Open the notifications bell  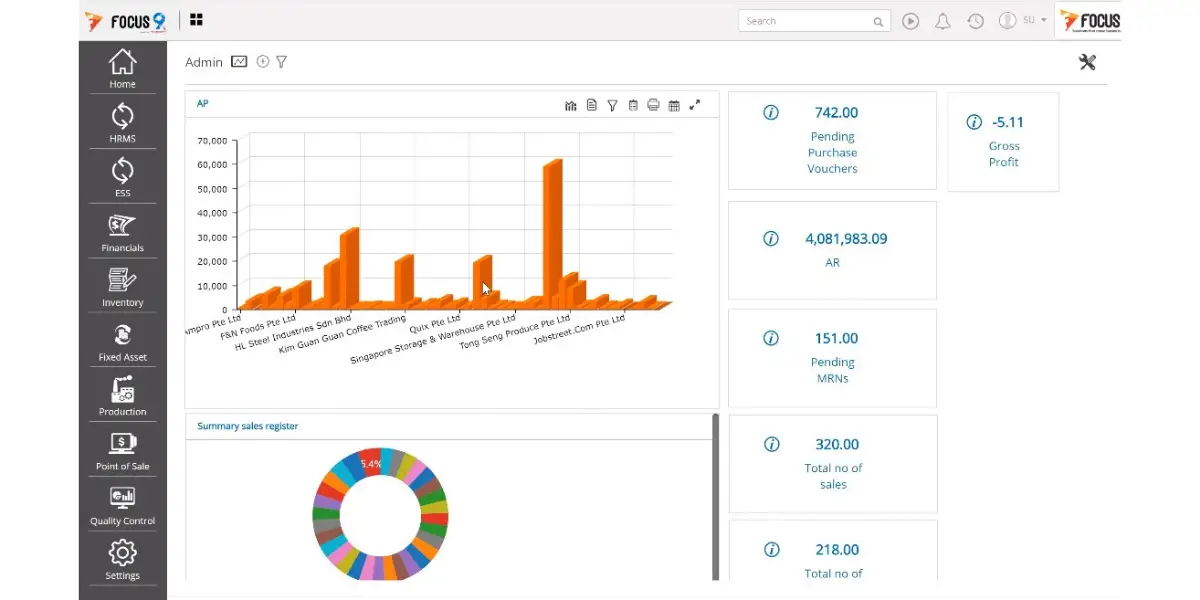pos(942,21)
